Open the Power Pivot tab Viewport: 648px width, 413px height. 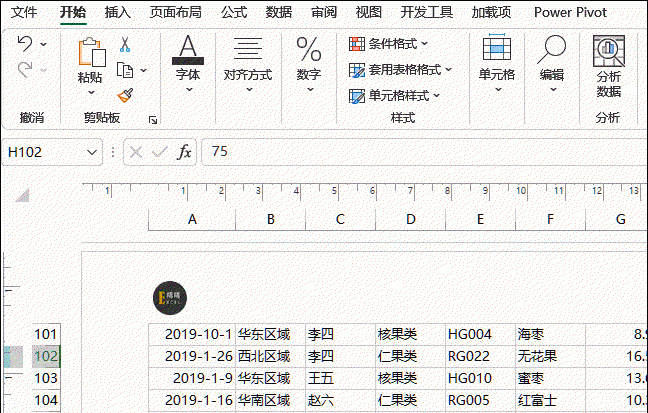570,12
